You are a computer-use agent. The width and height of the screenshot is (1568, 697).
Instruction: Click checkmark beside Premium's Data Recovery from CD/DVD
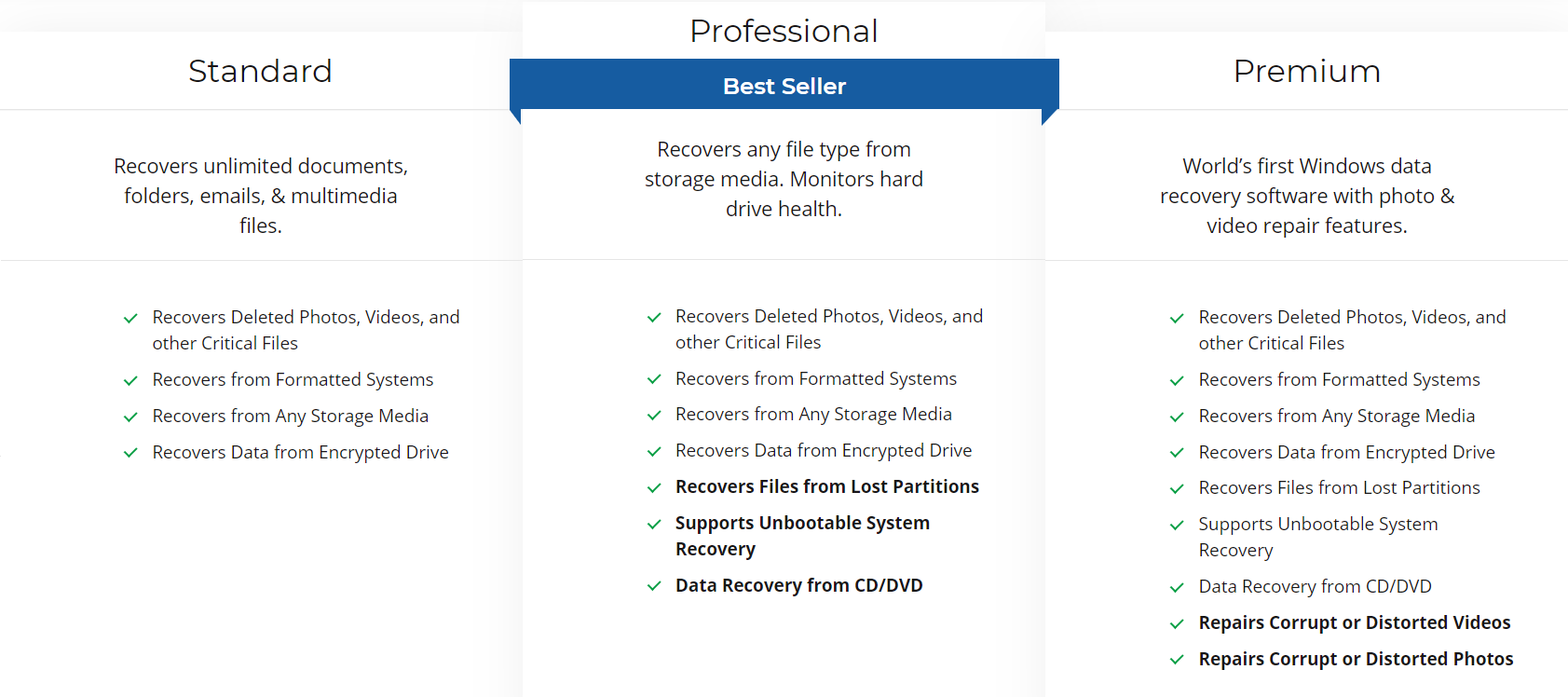(x=1177, y=588)
